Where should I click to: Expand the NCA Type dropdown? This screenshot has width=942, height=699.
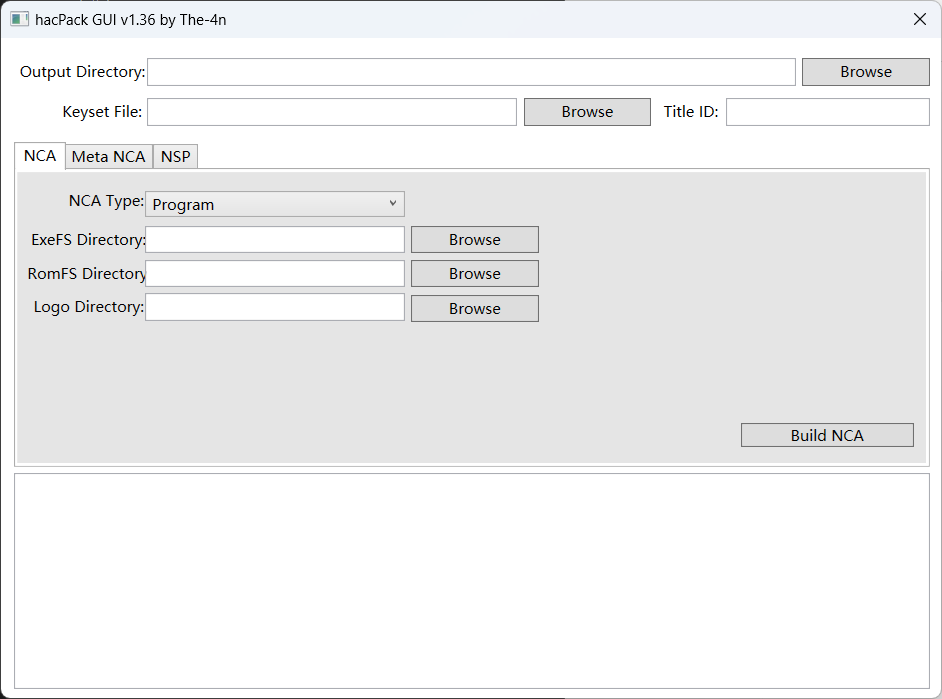(x=275, y=204)
